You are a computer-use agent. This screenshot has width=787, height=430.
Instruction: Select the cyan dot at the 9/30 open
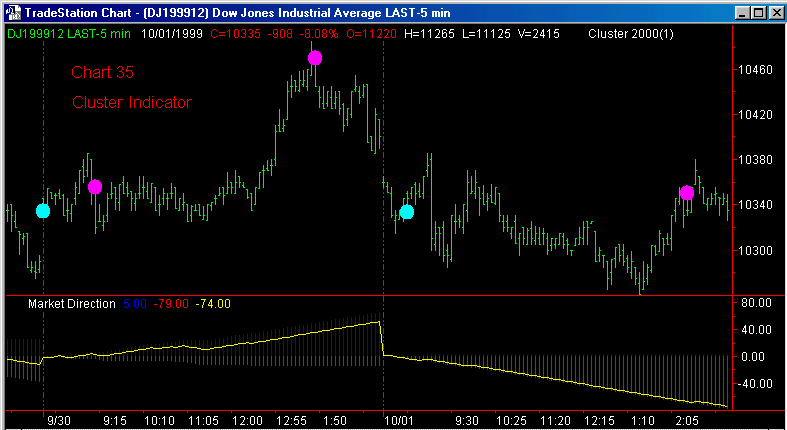[x=43, y=211]
